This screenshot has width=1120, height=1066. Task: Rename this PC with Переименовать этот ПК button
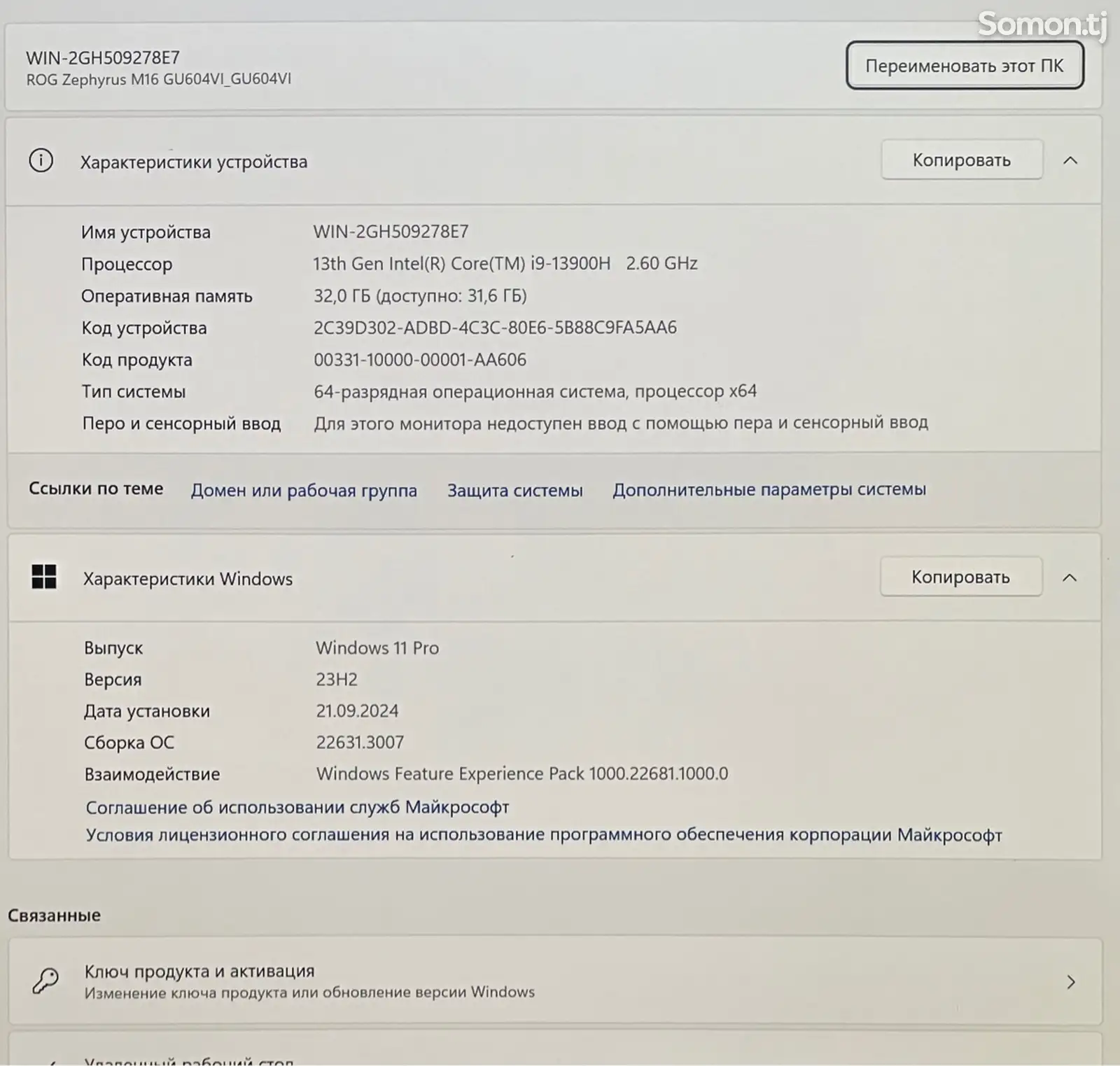click(x=965, y=66)
